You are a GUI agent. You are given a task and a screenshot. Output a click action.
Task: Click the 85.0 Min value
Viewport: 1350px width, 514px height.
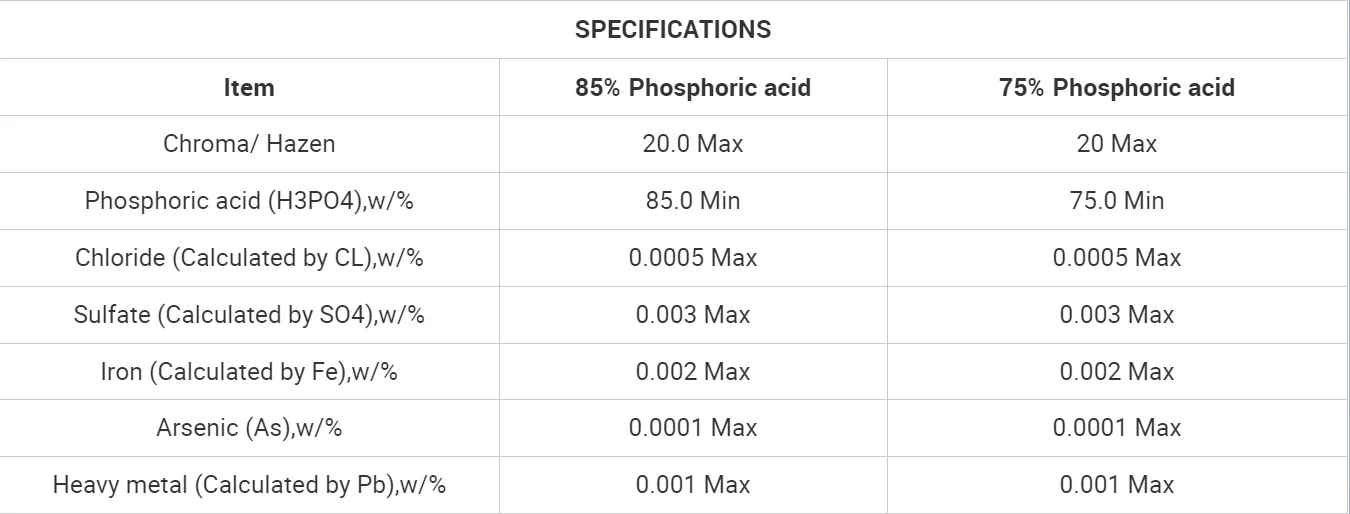[692, 201]
